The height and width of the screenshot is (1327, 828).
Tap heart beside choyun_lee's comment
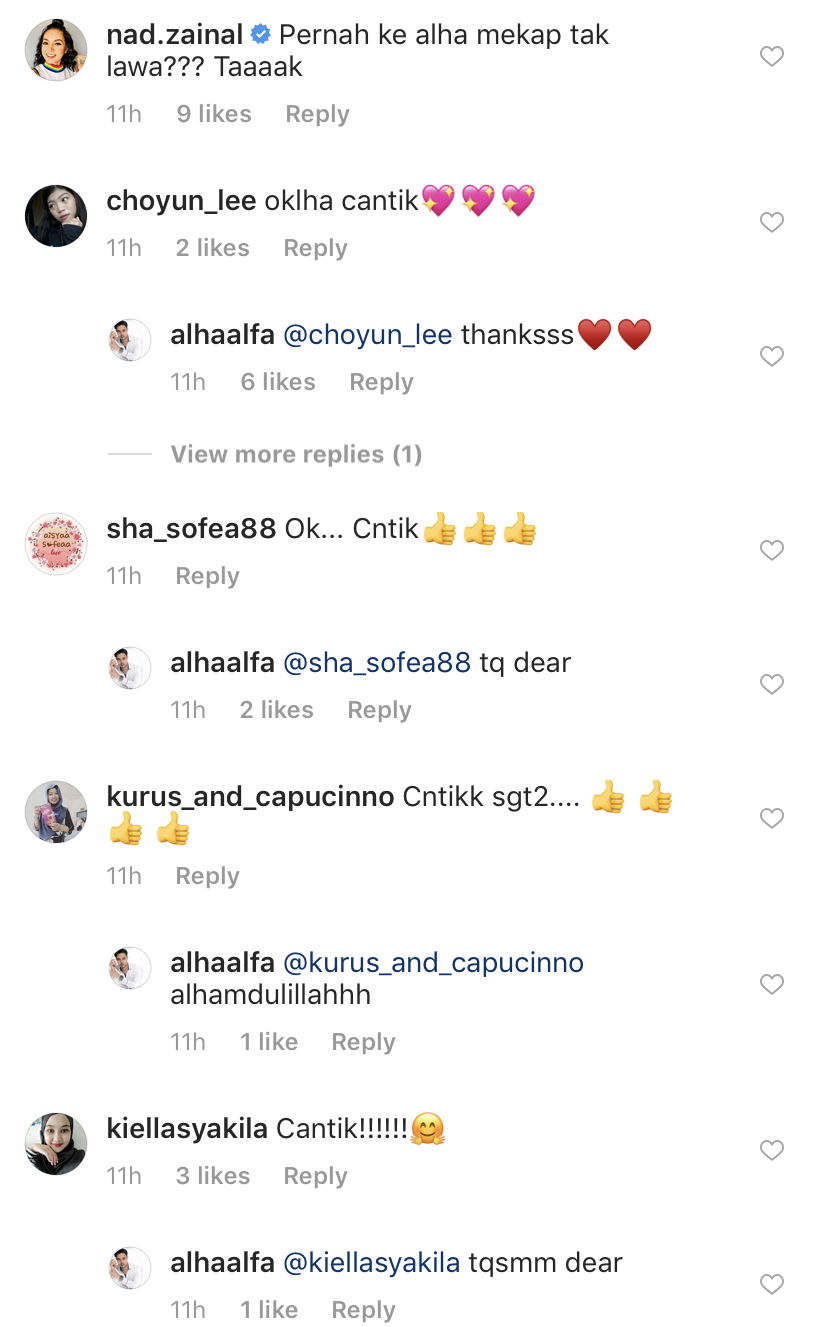[771, 222]
